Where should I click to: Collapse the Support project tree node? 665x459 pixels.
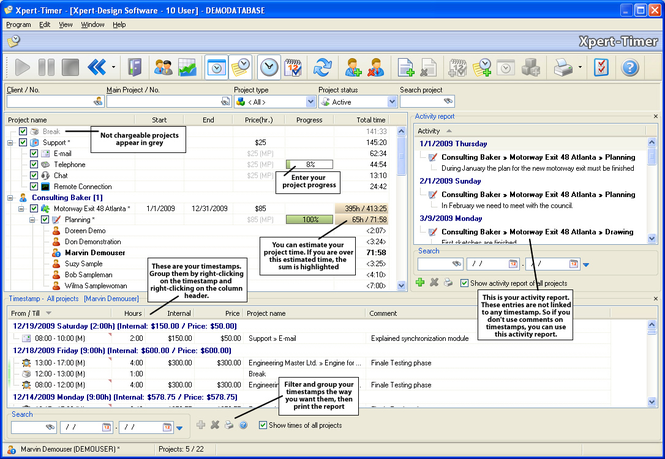(10, 143)
